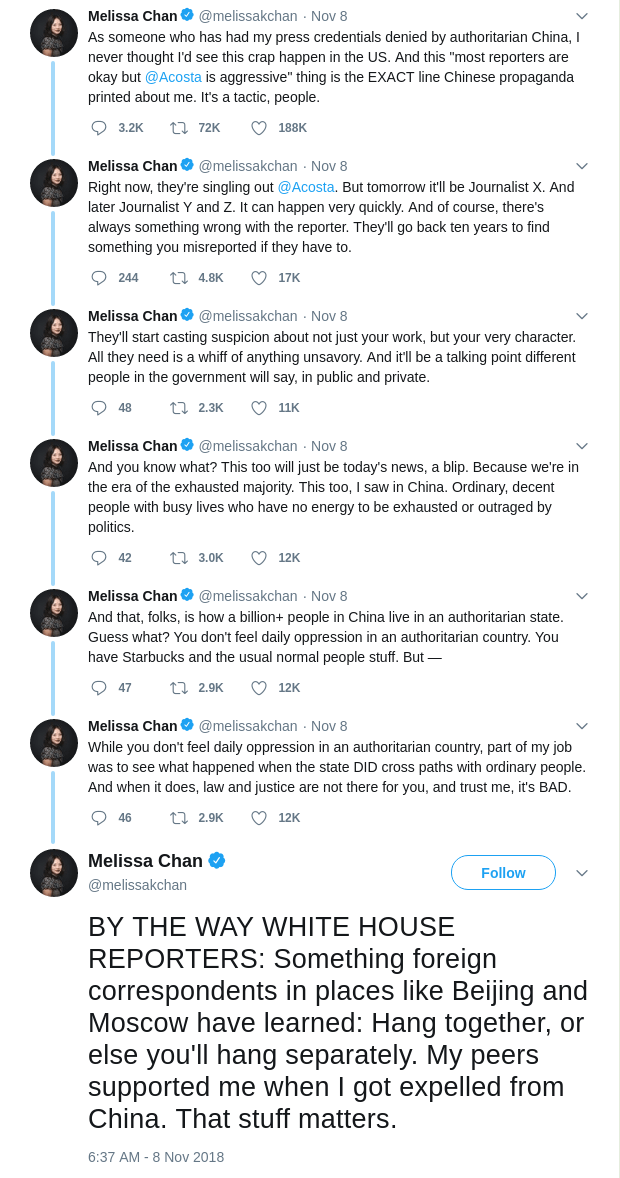The image size is (620, 1178).
Task: Retweet the tweet with 3.0K retweets
Action: click(179, 558)
